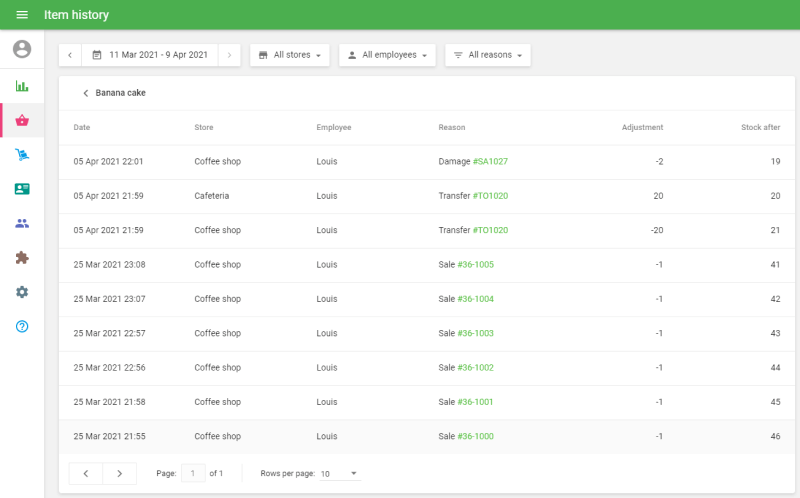Click the page number input field
Viewport: 800px width, 498px height.
193,474
